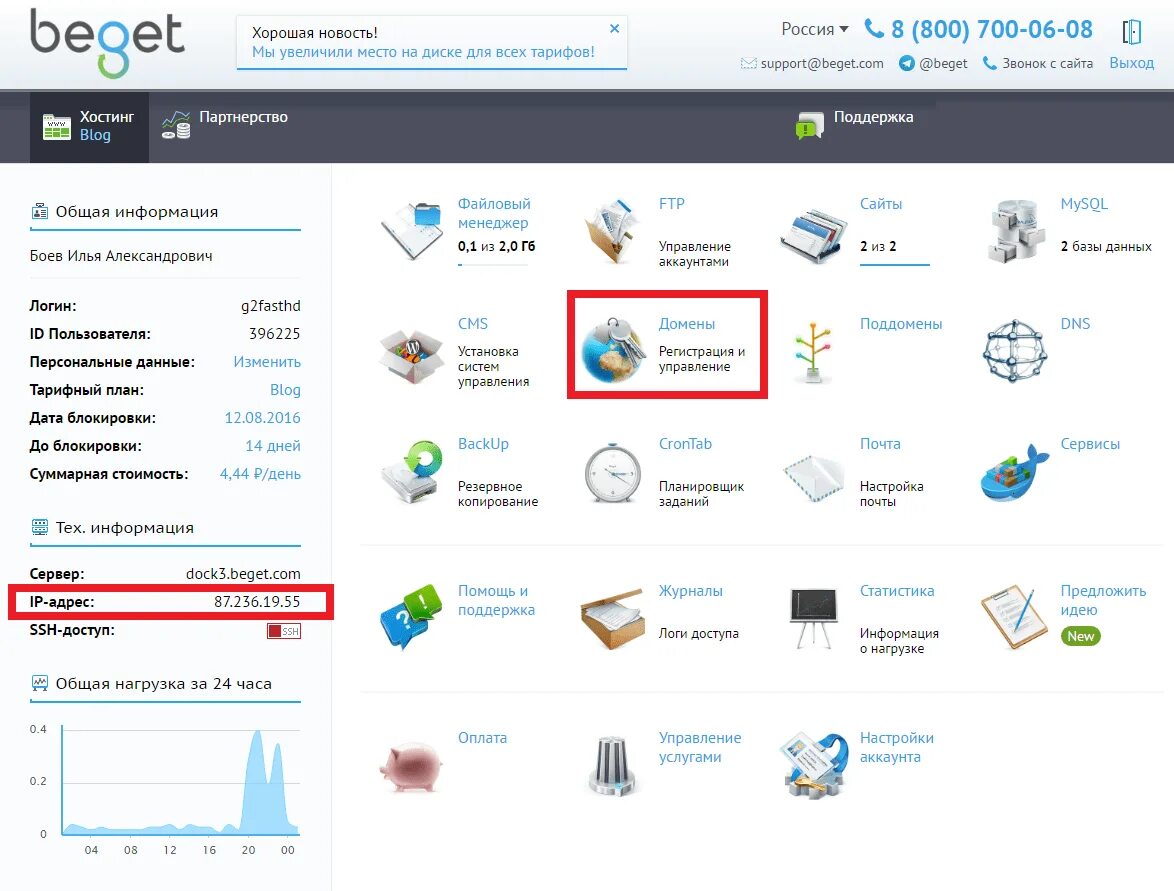1174x891 pixels.
Task: Click the 12.08.2016 block date value
Action: (262, 418)
